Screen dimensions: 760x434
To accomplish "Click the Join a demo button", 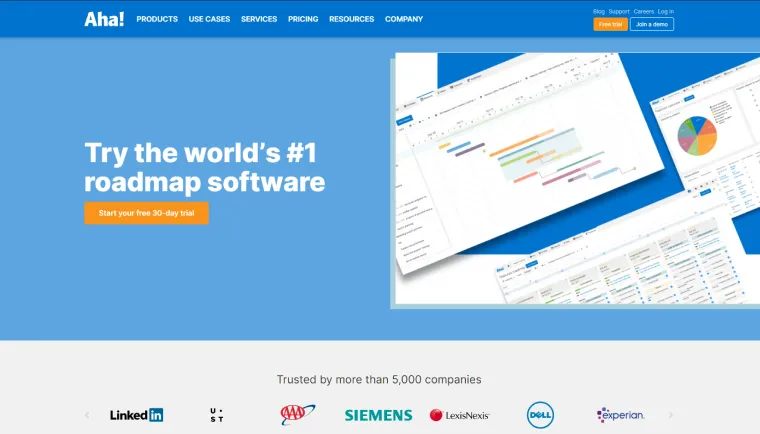I will [x=651, y=24].
